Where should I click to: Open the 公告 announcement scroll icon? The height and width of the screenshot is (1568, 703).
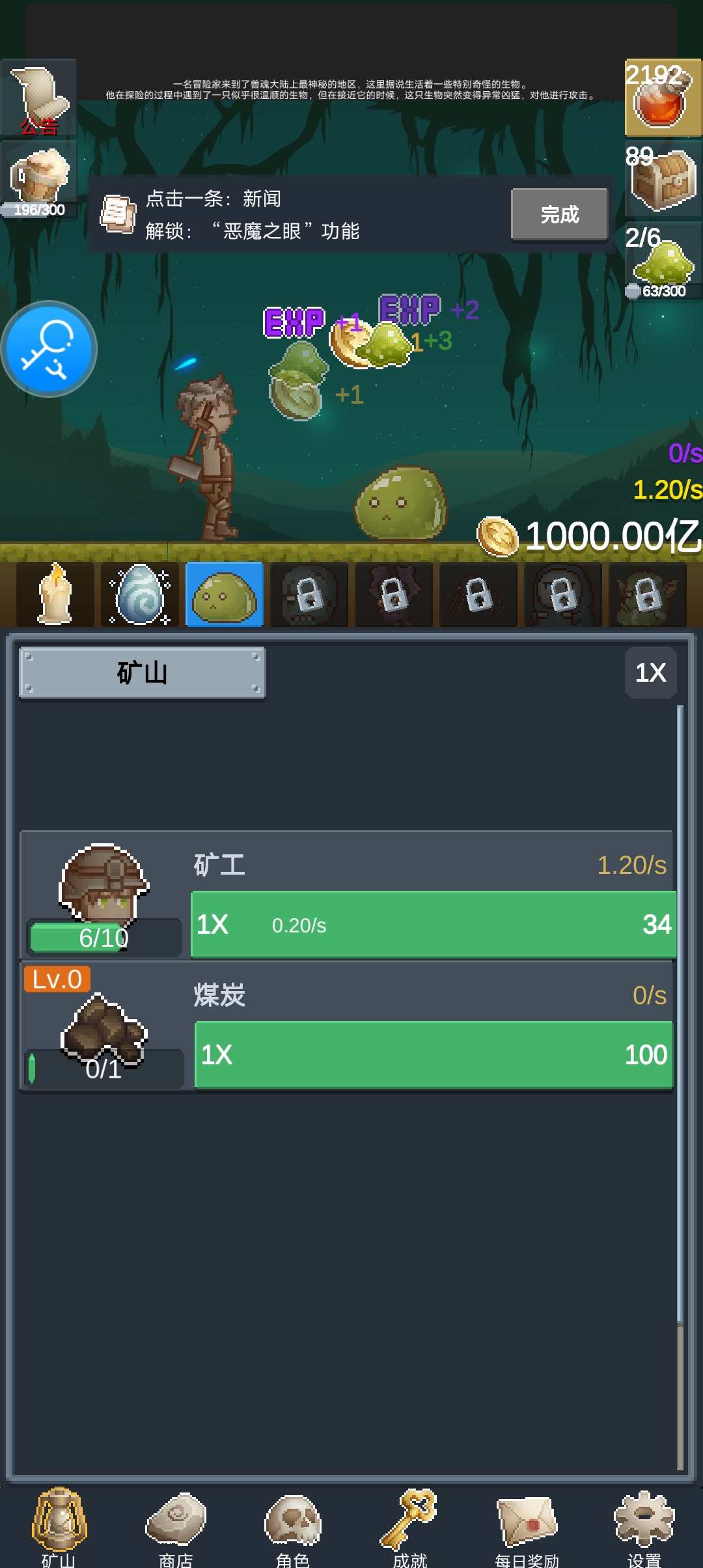coord(39,98)
